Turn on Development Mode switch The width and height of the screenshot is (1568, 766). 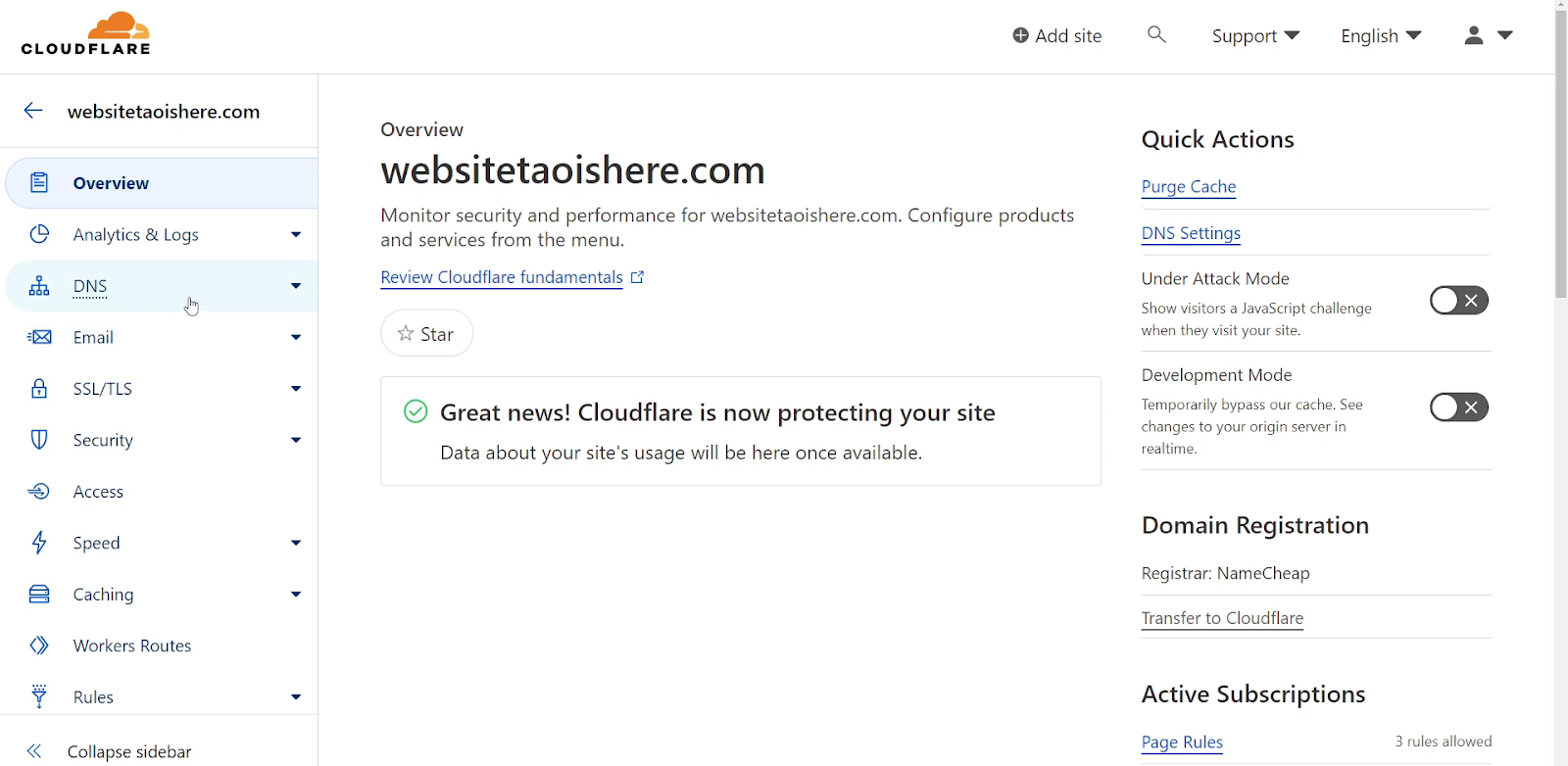pyautogui.click(x=1458, y=407)
